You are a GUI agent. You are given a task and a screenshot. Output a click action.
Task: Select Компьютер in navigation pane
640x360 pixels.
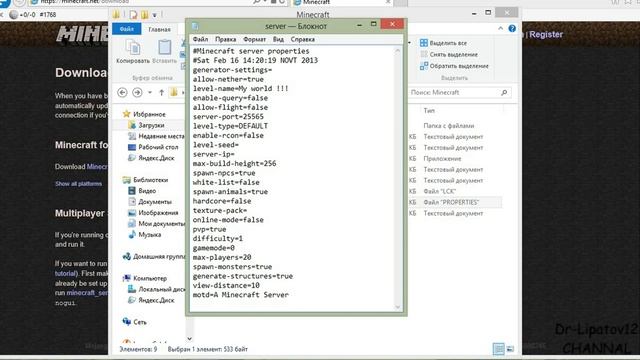tap(145, 278)
